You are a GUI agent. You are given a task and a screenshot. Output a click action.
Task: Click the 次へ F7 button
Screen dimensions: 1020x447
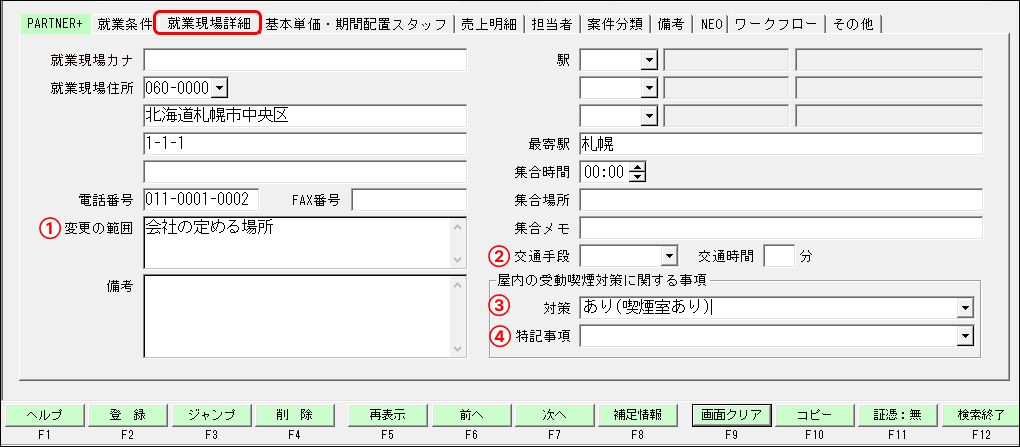point(554,415)
